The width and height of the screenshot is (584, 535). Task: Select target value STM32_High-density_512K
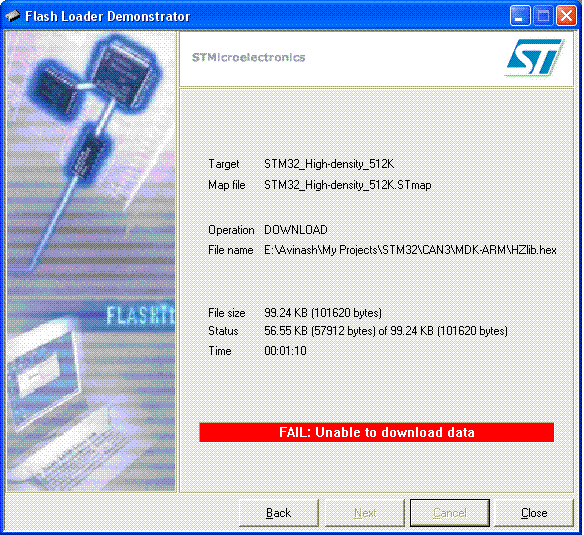[329, 164]
